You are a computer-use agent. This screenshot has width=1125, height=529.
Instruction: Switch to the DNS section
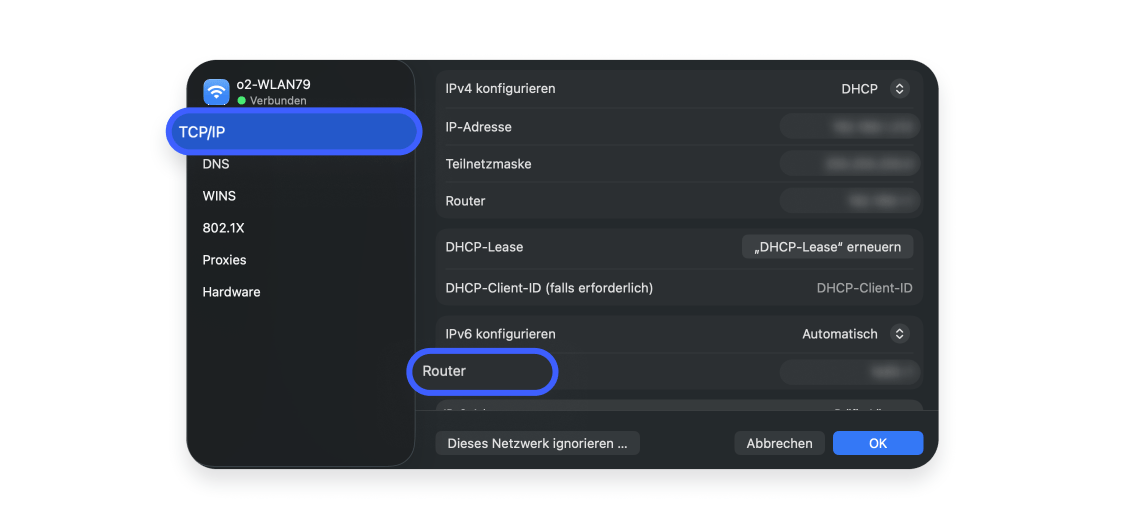coord(216,164)
